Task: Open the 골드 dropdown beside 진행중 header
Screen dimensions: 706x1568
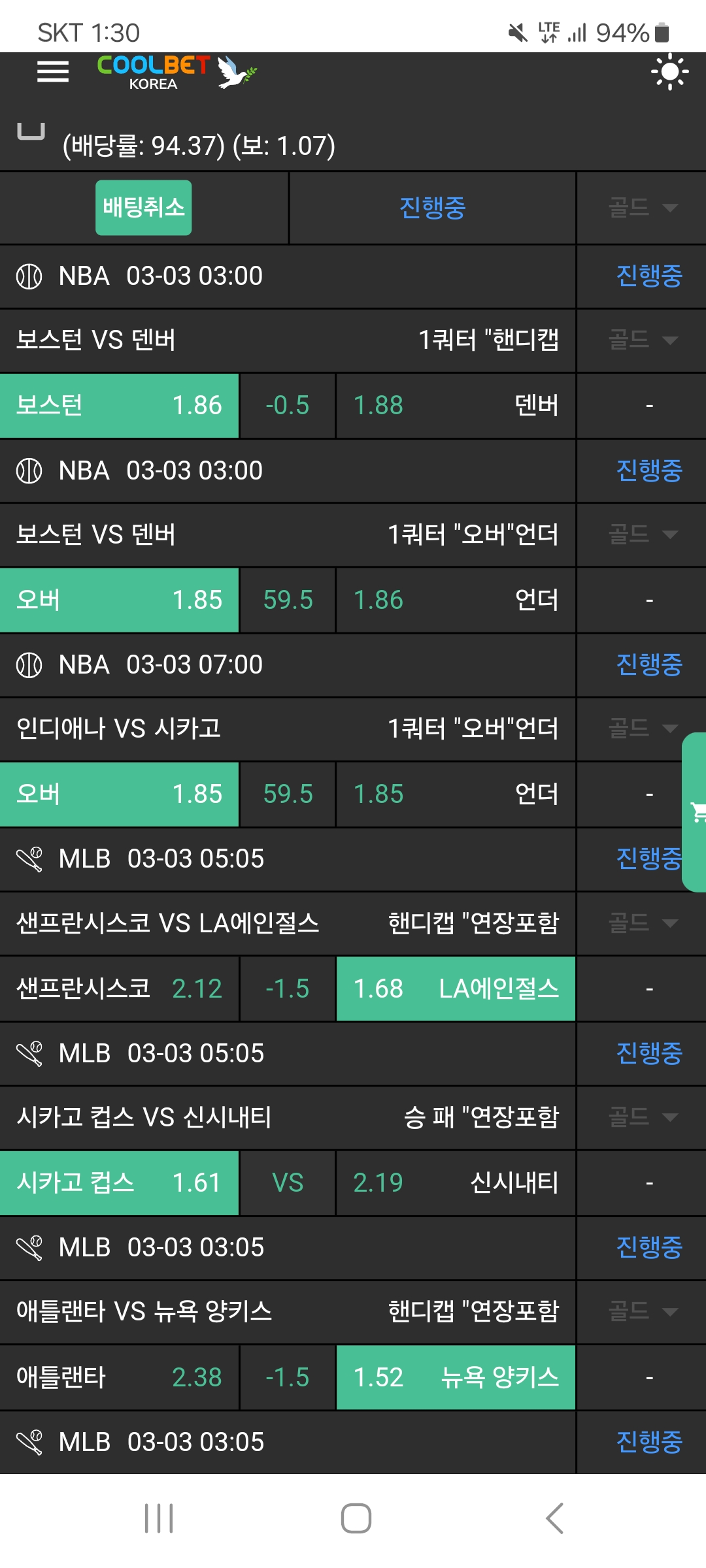Action: click(x=642, y=208)
